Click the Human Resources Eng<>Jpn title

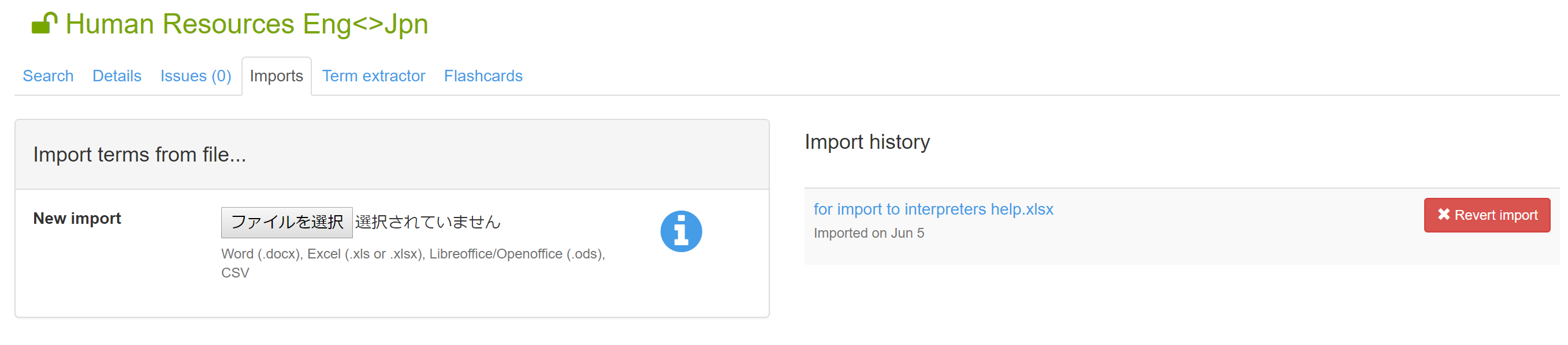(247, 24)
